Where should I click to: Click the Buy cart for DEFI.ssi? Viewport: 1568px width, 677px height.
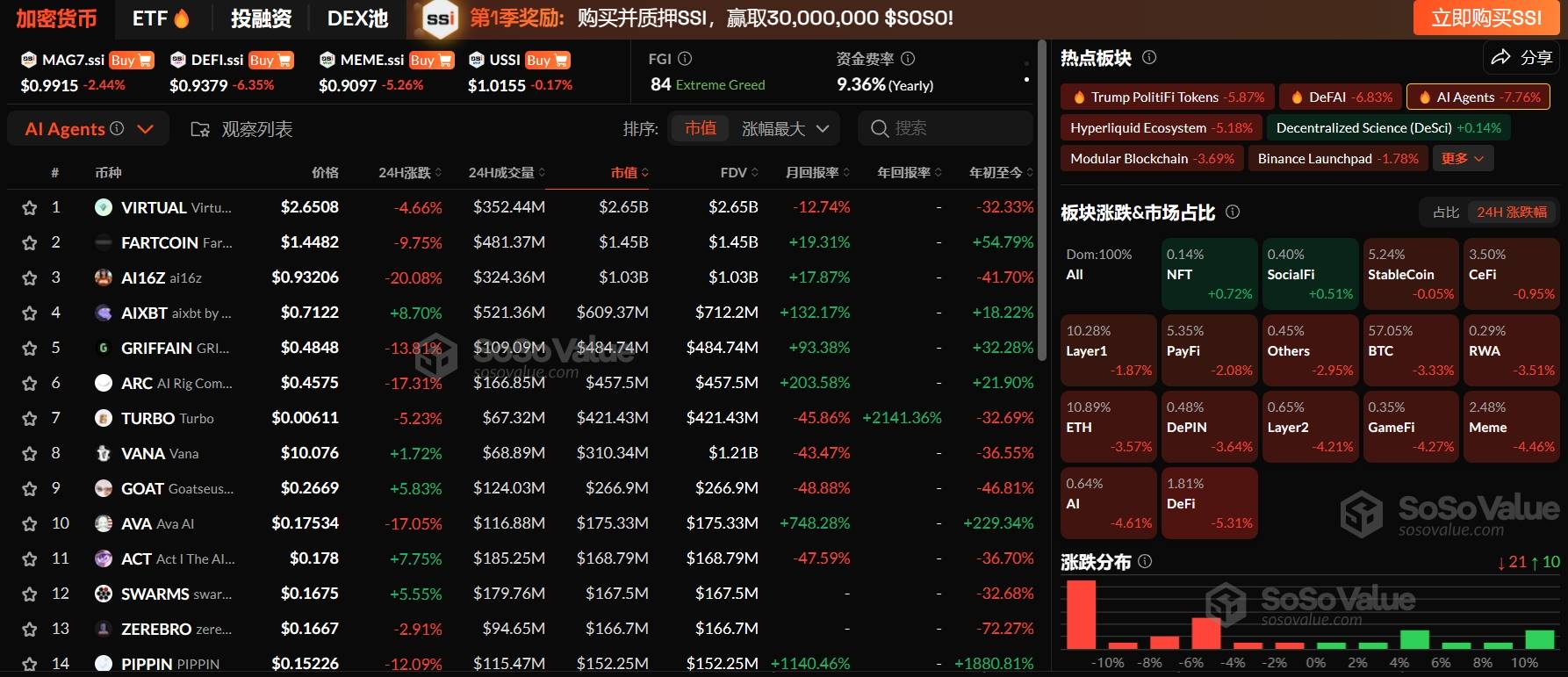click(270, 60)
